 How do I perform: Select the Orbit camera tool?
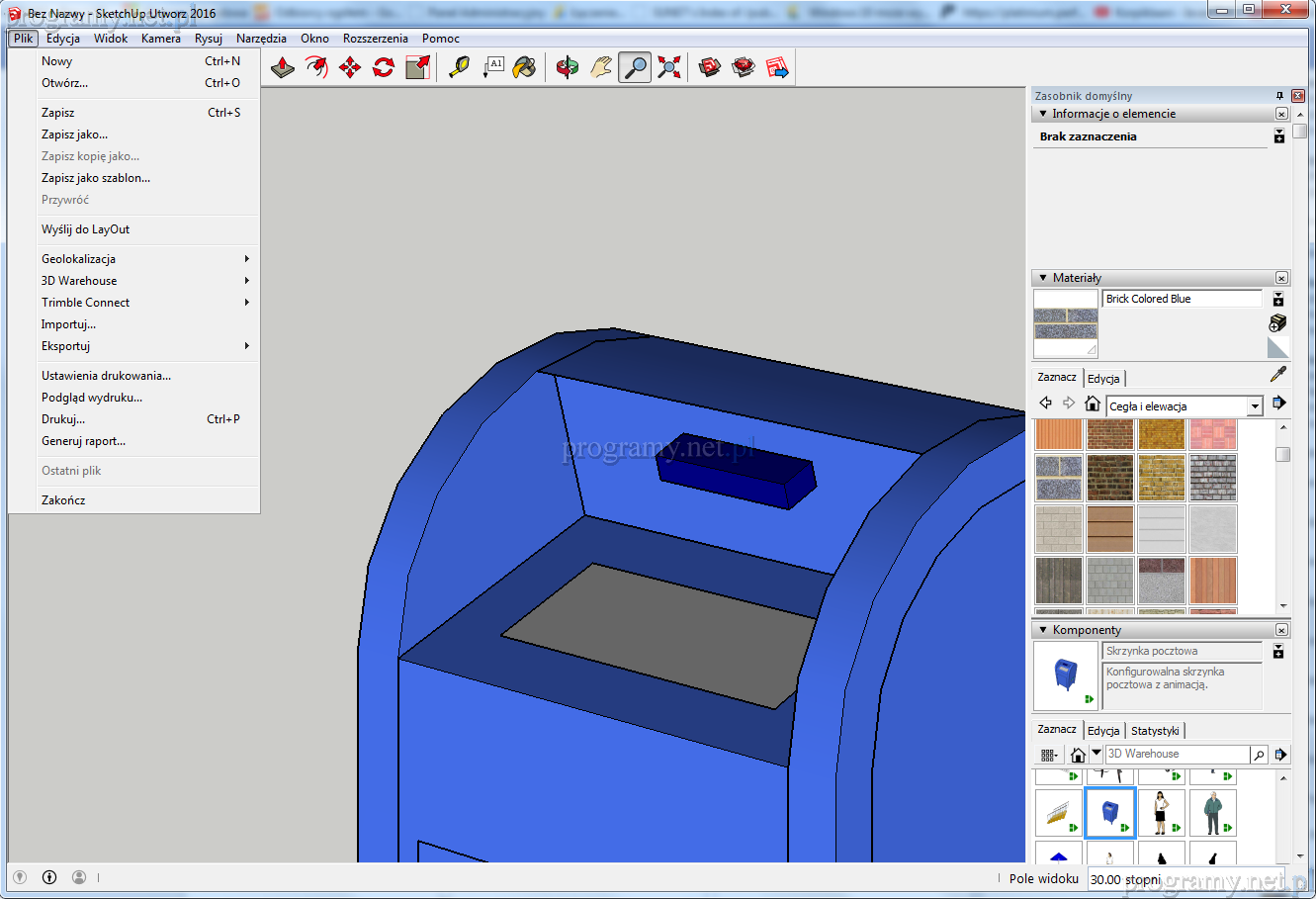(568, 67)
